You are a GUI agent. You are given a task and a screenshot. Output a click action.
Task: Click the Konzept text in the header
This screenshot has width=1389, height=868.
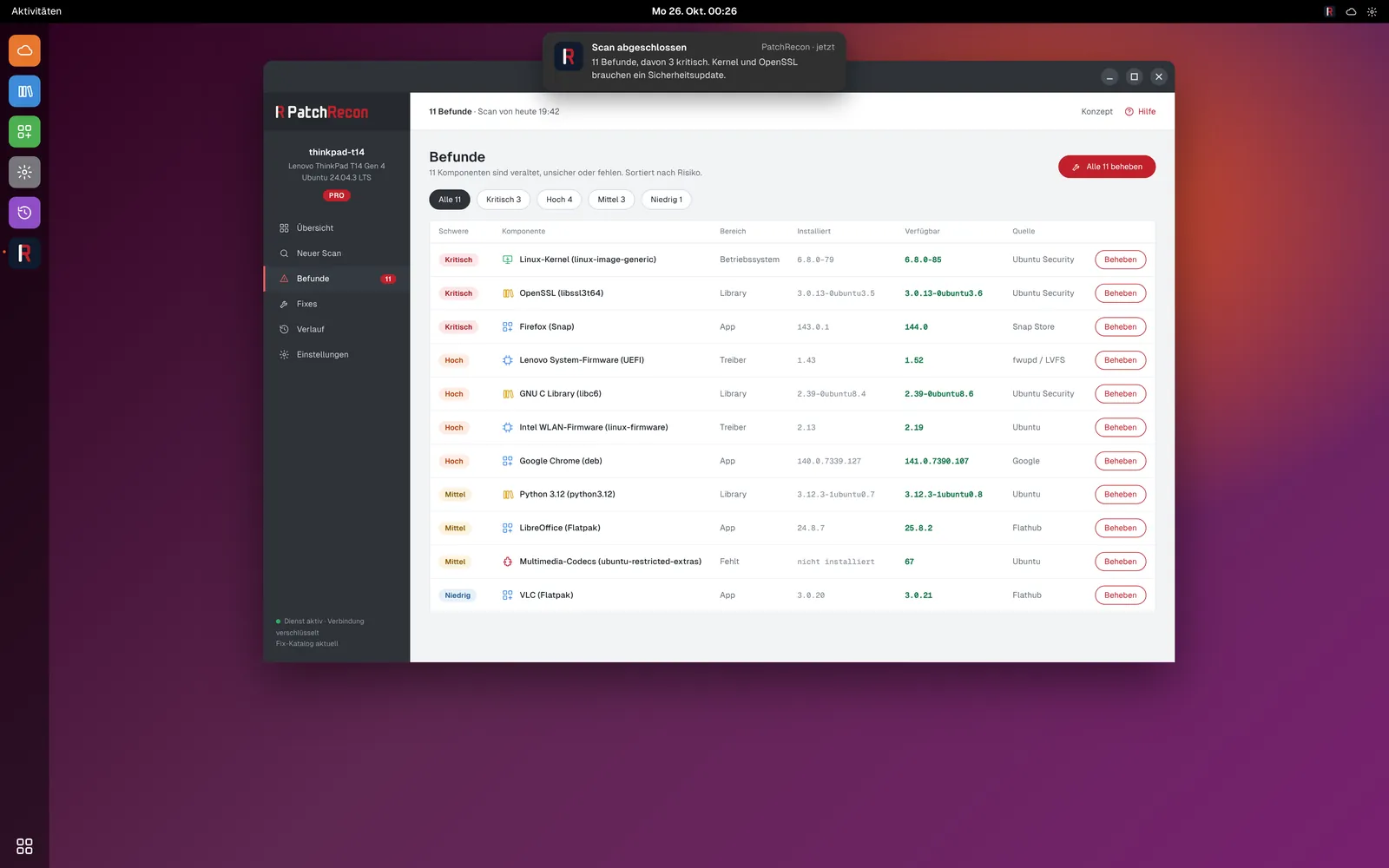(1096, 112)
